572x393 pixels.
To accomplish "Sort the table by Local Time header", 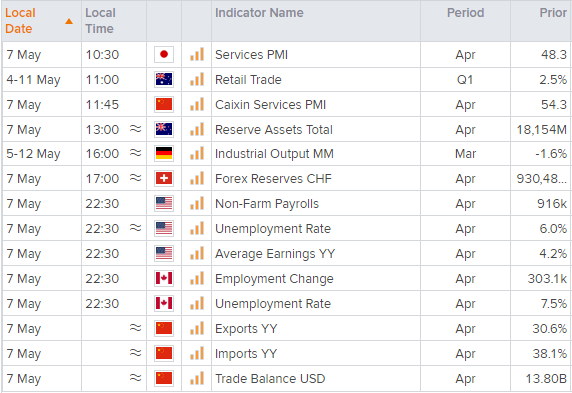I will pyautogui.click(x=100, y=21).
